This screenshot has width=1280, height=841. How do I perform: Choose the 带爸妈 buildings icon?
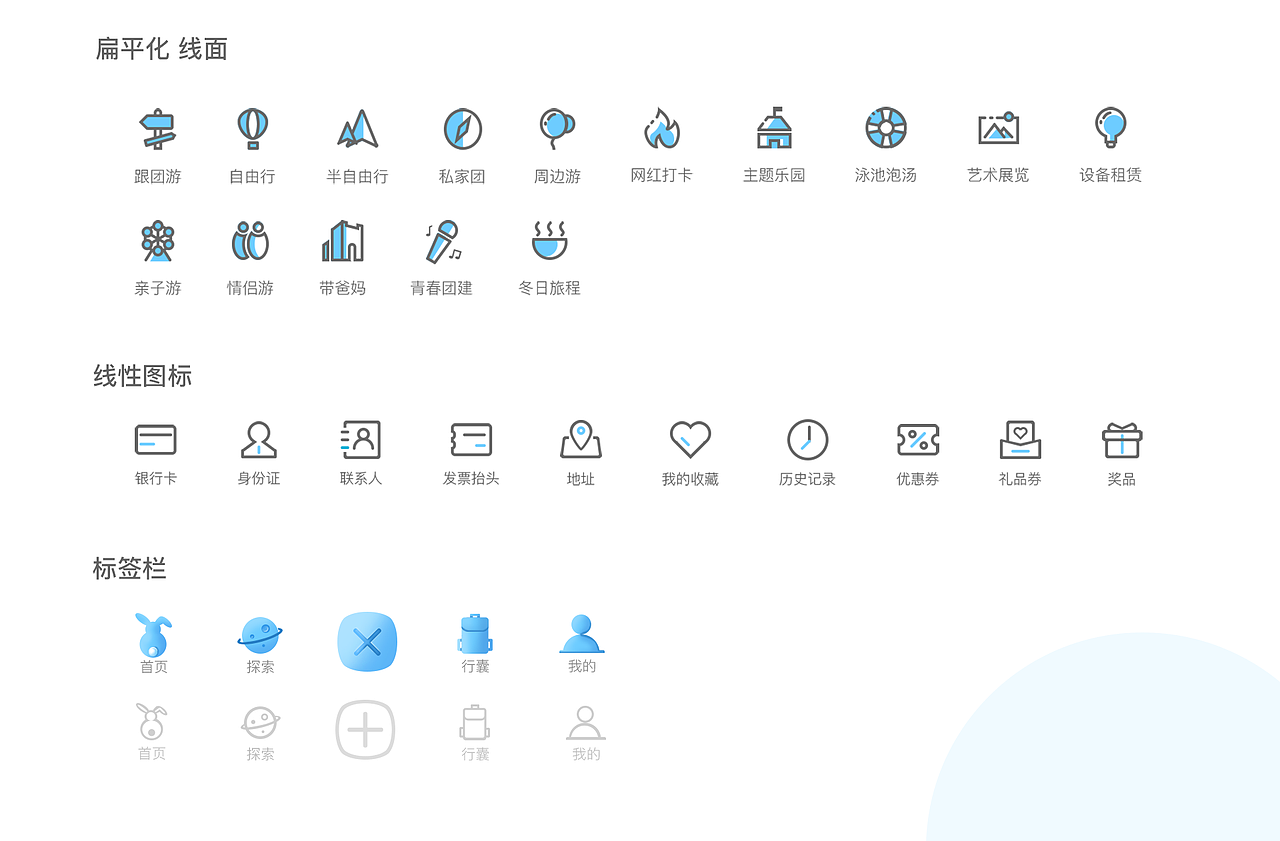click(x=343, y=241)
